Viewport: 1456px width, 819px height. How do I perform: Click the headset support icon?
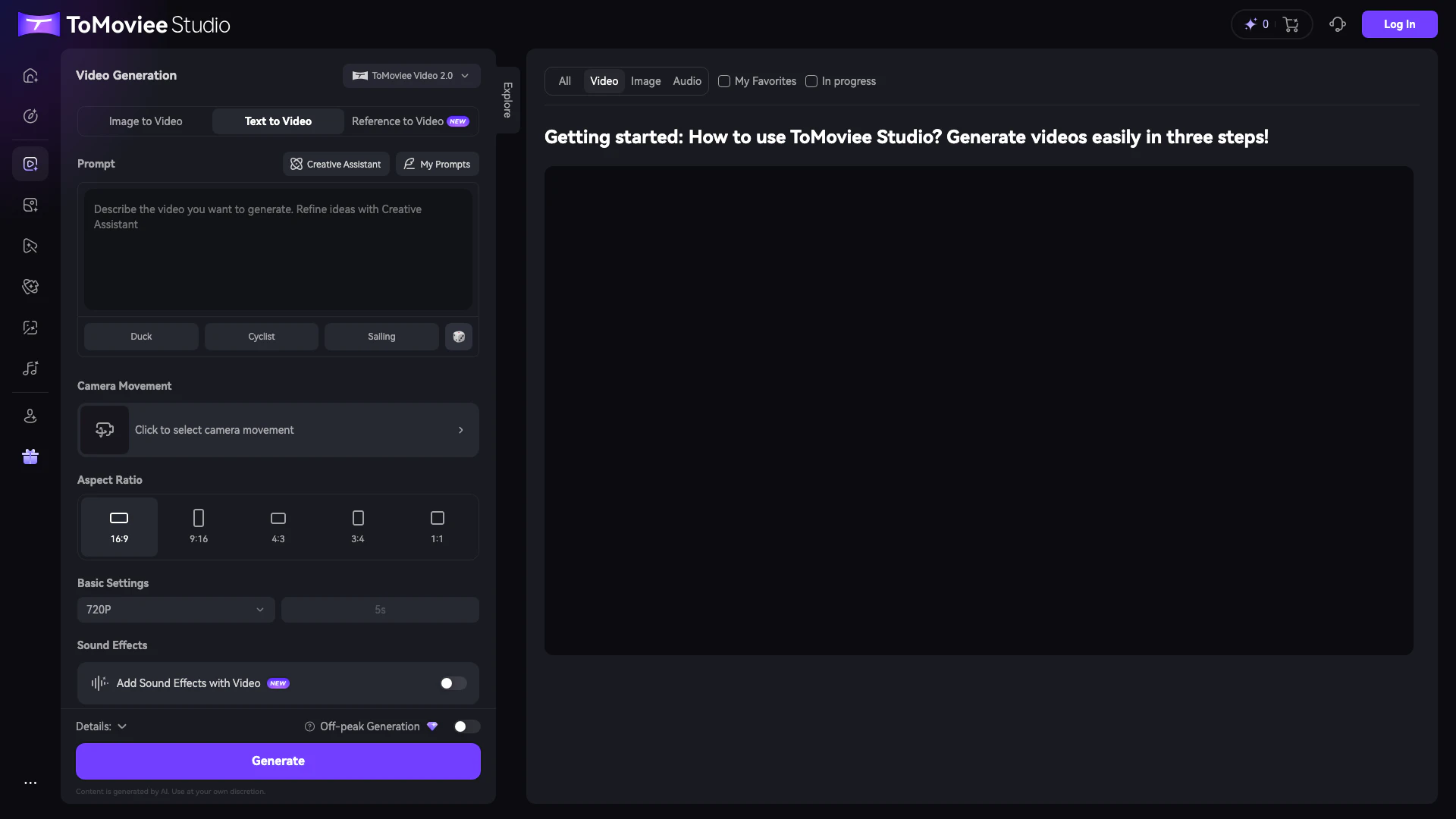point(1338,24)
